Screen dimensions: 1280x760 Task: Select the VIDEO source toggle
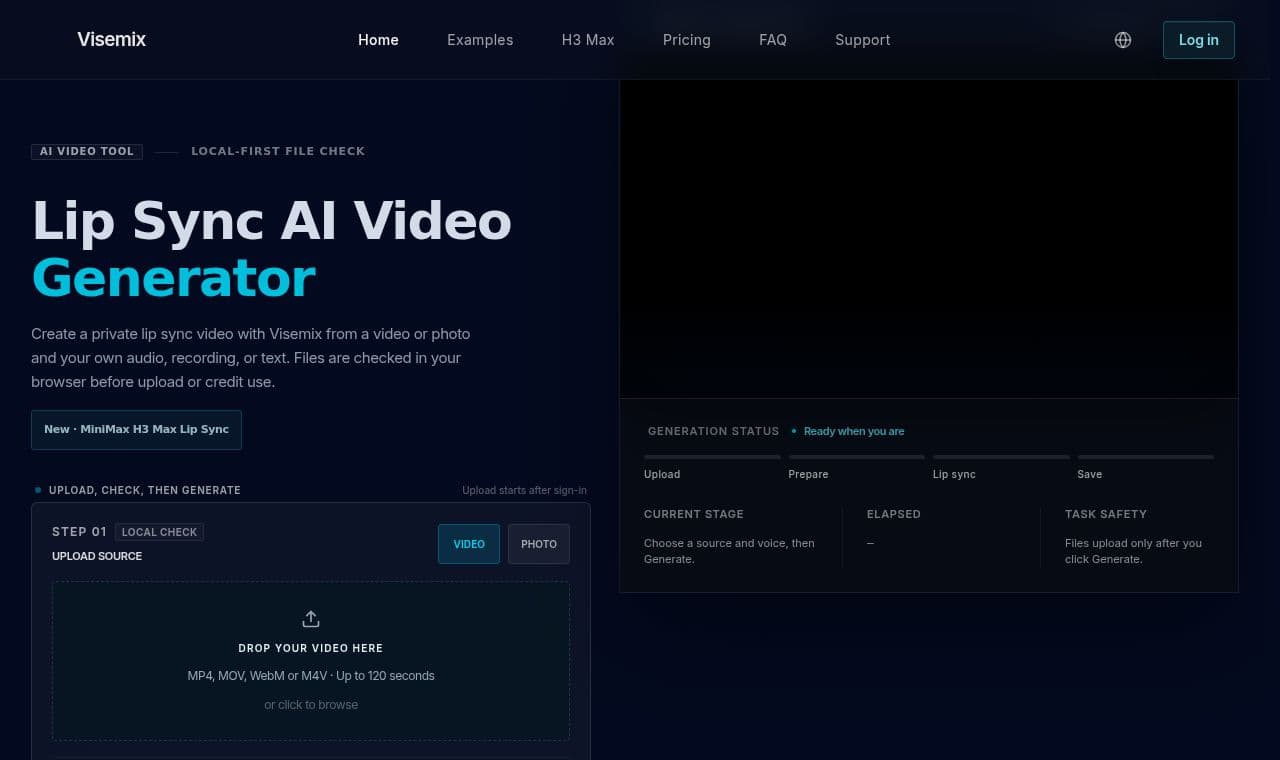pyautogui.click(x=469, y=544)
